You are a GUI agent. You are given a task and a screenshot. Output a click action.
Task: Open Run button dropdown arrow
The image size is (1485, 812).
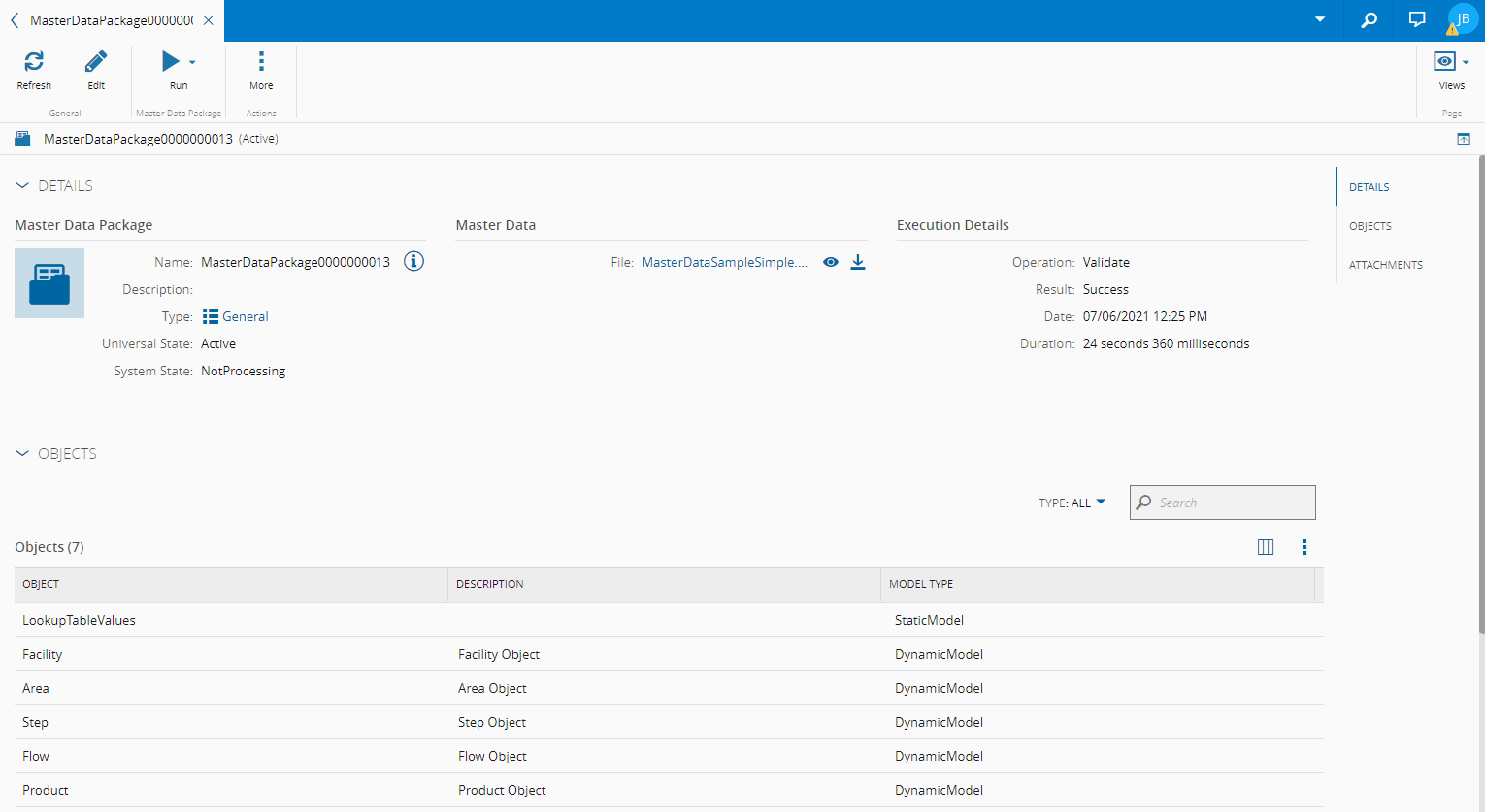point(192,62)
